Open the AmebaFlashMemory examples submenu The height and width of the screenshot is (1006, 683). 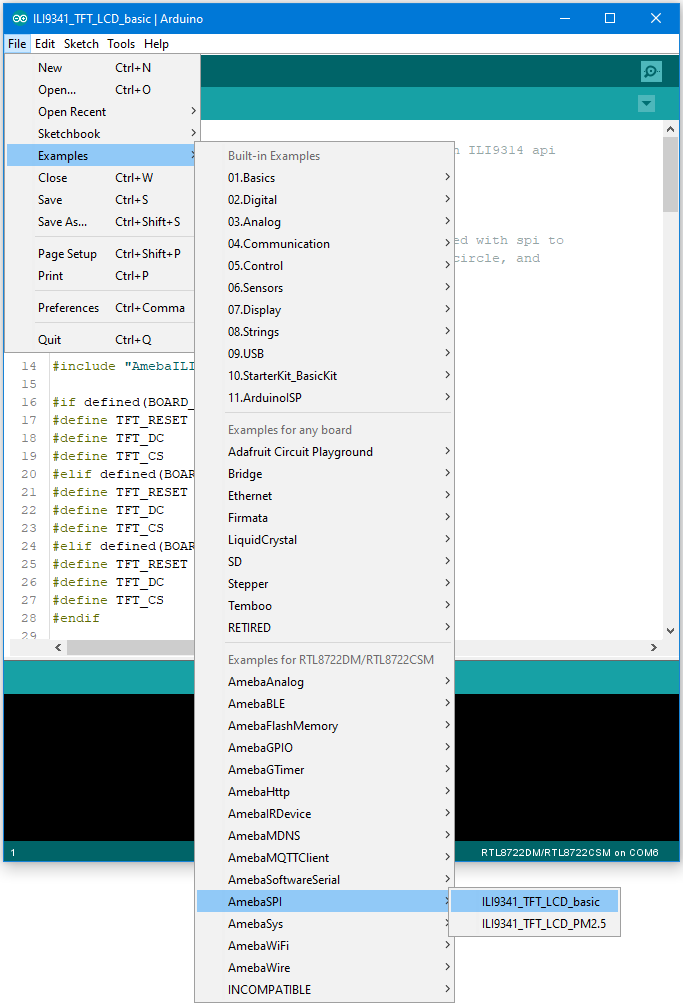[325, 726]
